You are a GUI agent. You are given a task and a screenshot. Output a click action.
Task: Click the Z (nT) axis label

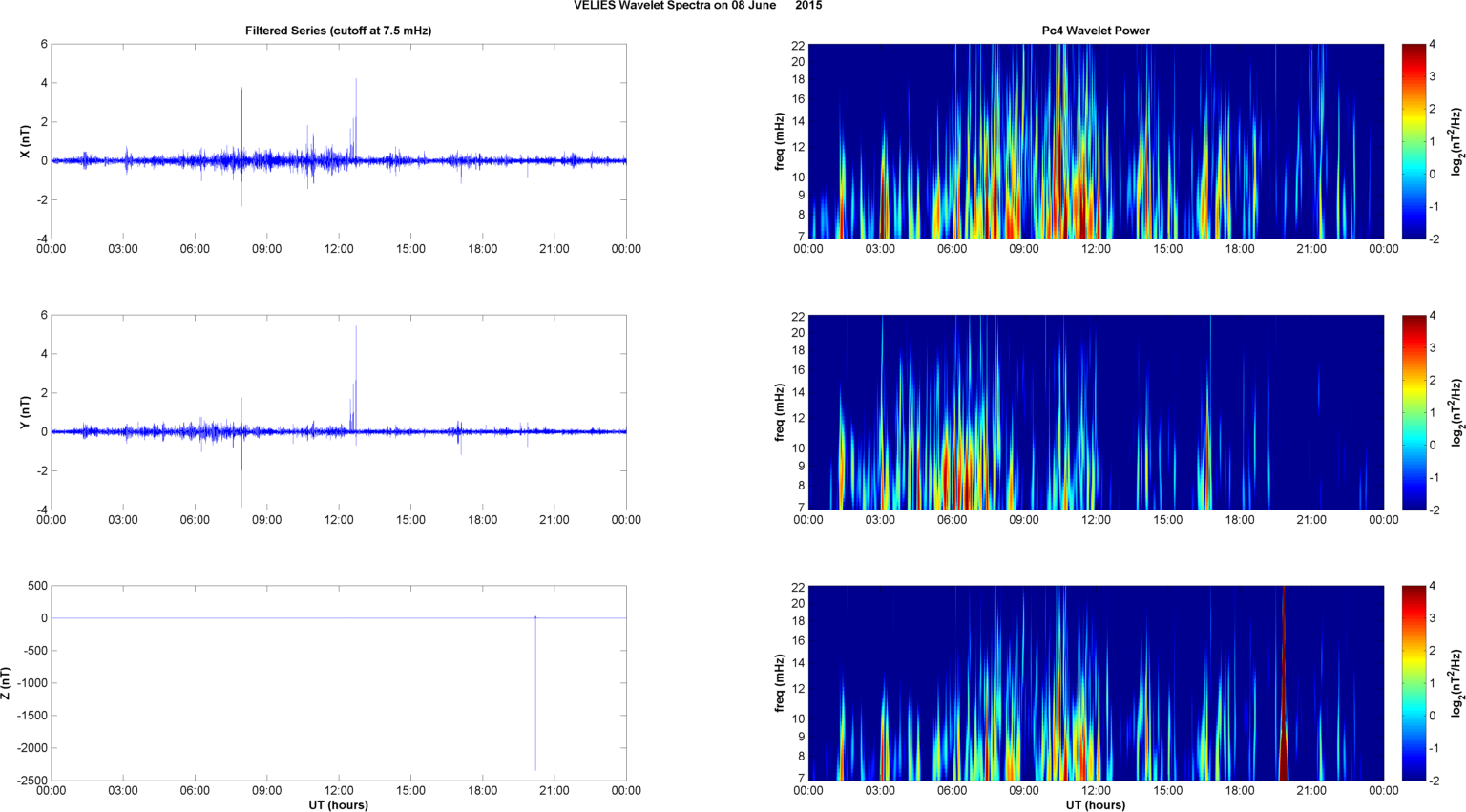pyautogui.click(x=6, y=683)
